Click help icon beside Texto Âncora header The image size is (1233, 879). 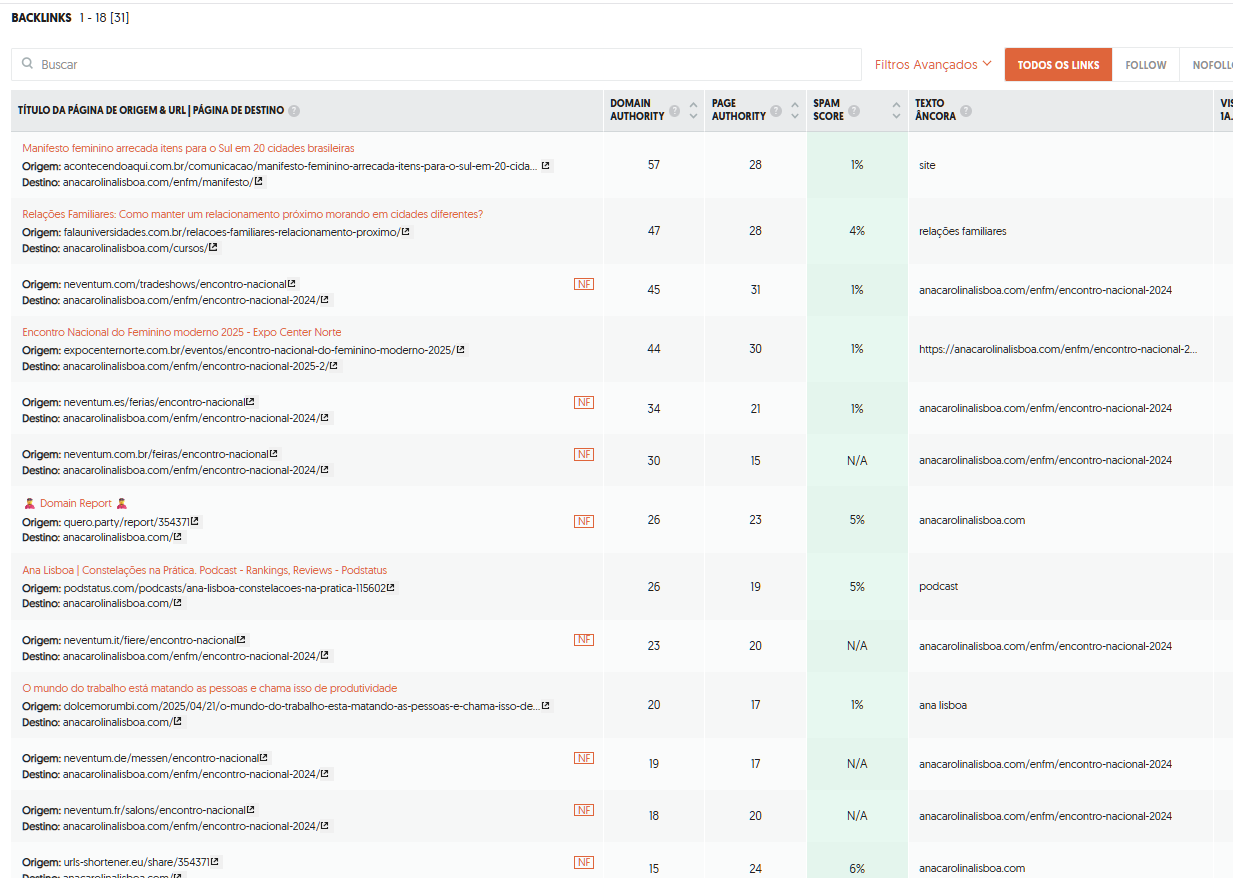click(x=966, y=111)
